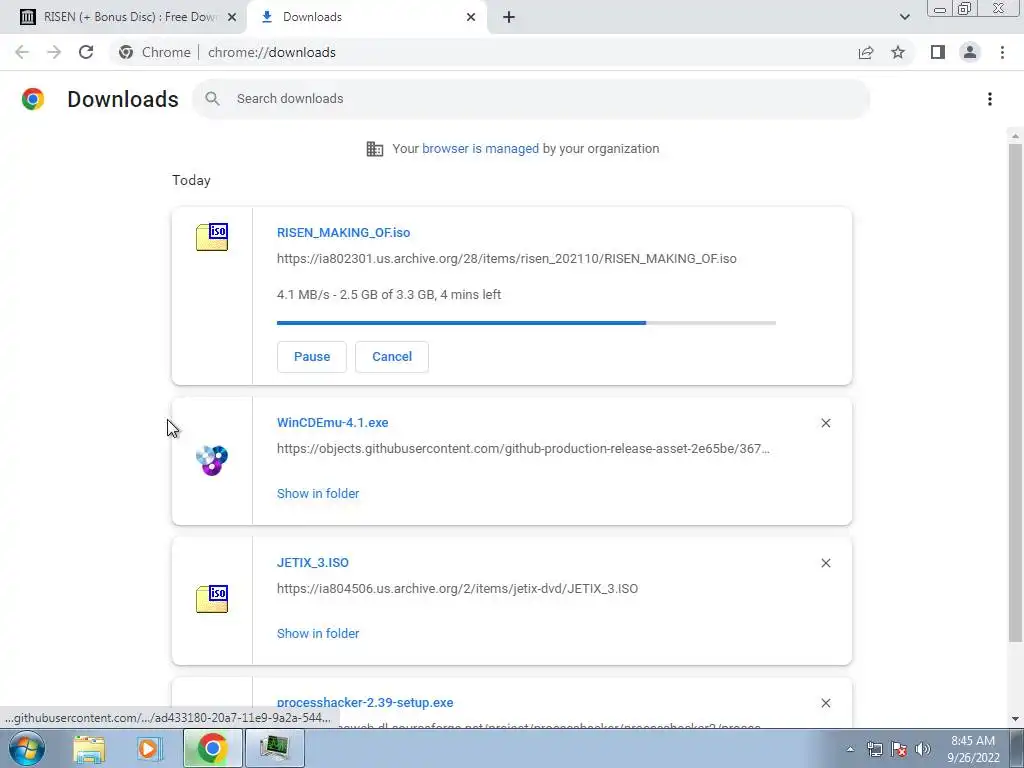Click the share page icon in the address bar

click(x=866, y=52)
